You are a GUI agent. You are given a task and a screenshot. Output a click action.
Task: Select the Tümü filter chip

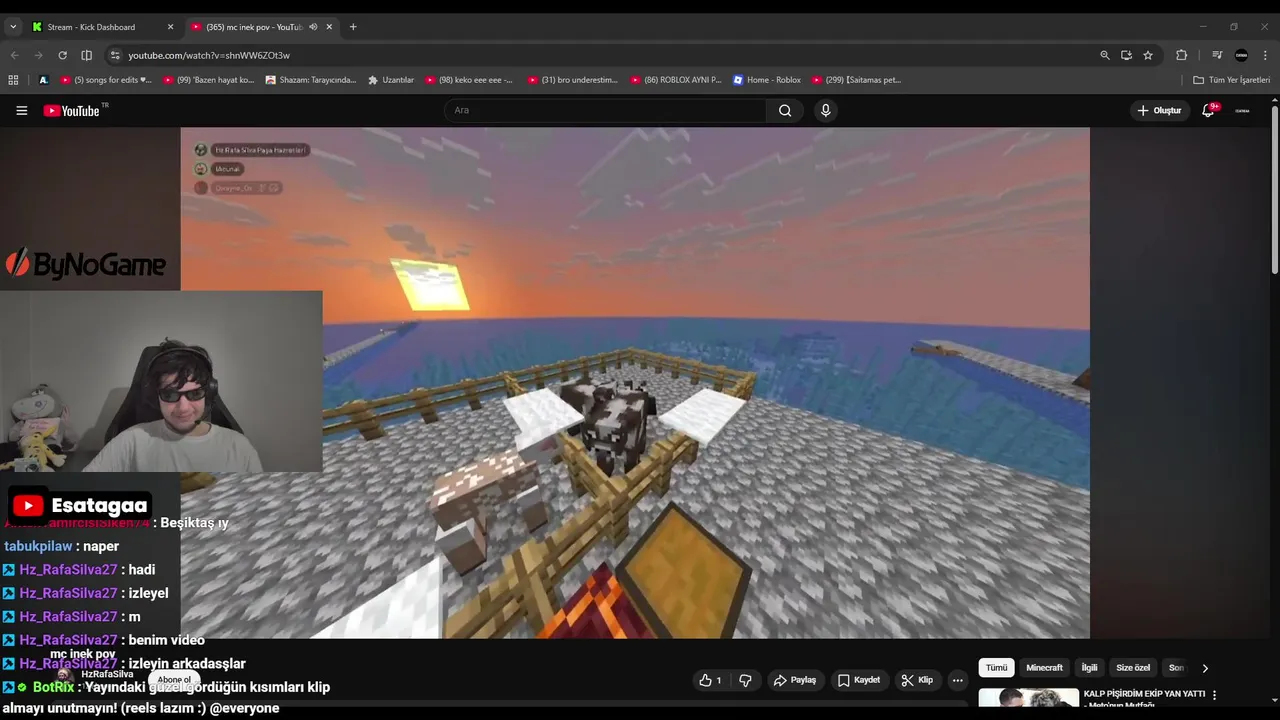pyautogui.click(x=997, y=668)
